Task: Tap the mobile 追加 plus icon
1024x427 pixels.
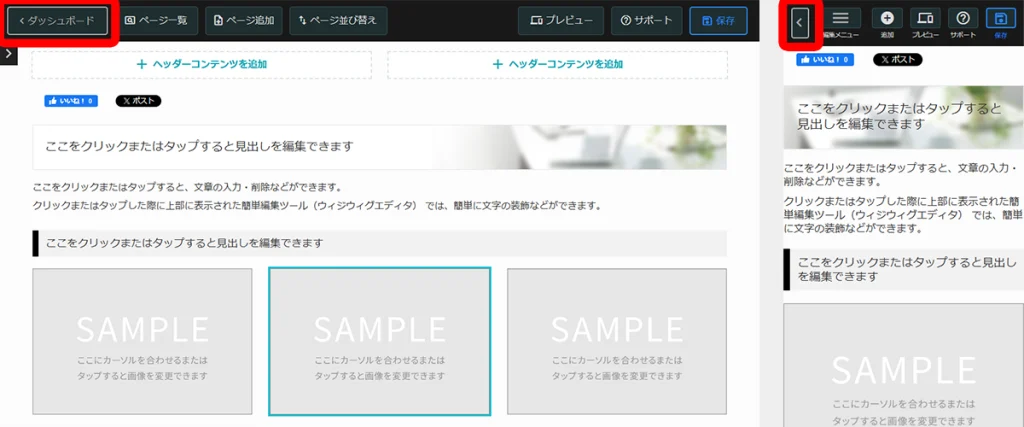Action: (886, 19)
